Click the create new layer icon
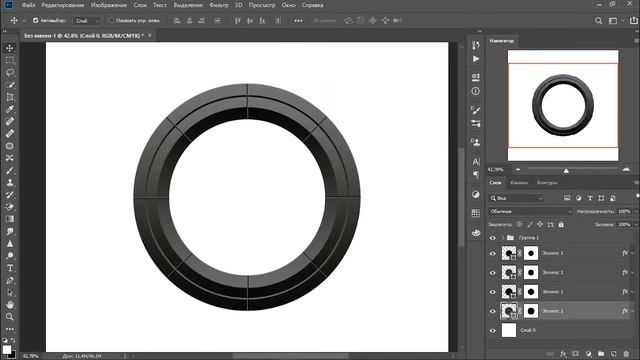Screen dimensions: 640x360 click(613, 354)
